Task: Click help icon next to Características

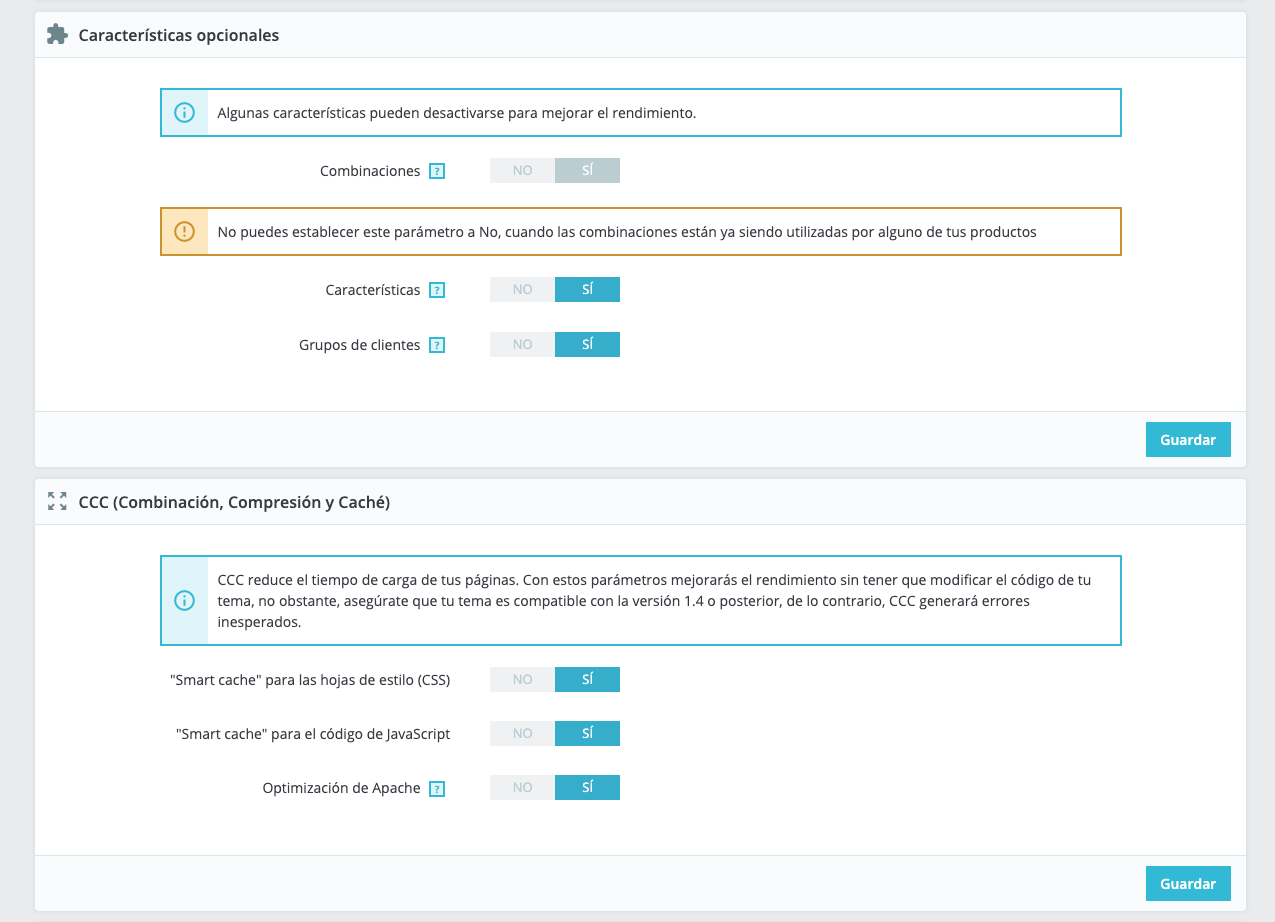Action: pyautogui.click(x=437, y=290)
